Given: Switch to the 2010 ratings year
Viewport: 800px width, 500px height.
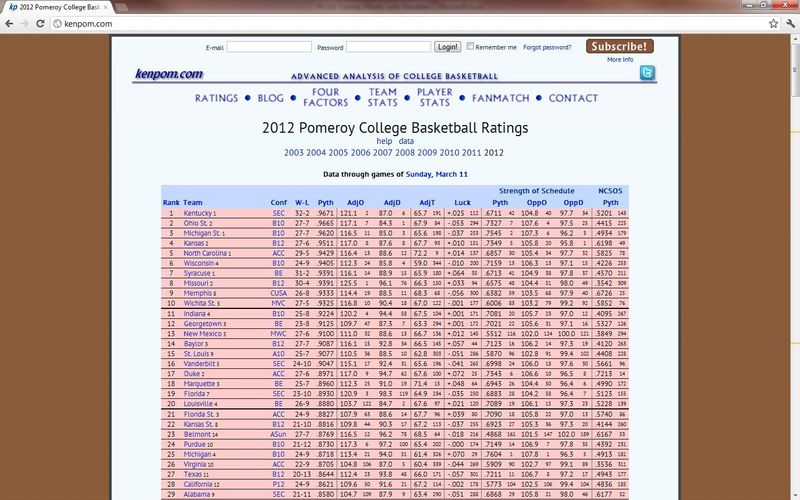Looking at the screenshot, I should 449,153.
